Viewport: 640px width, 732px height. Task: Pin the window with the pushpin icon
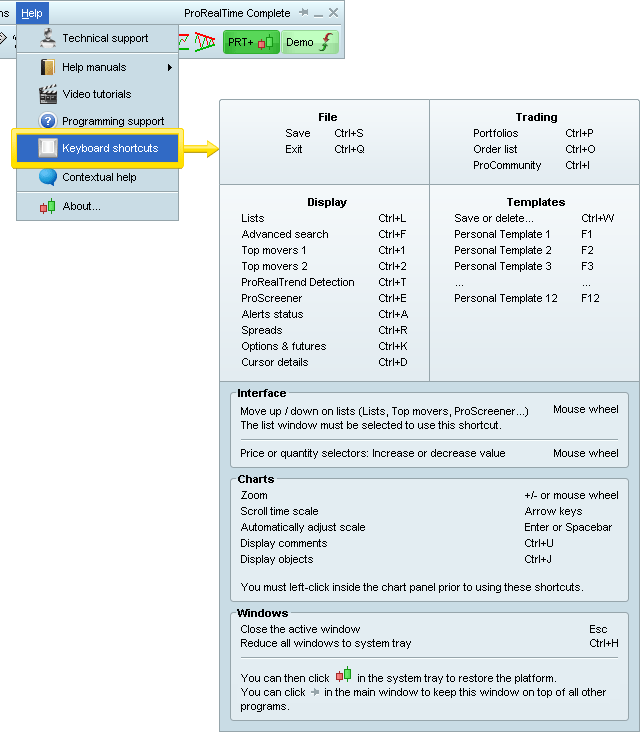pyautogui.click(x=302, y=13)
